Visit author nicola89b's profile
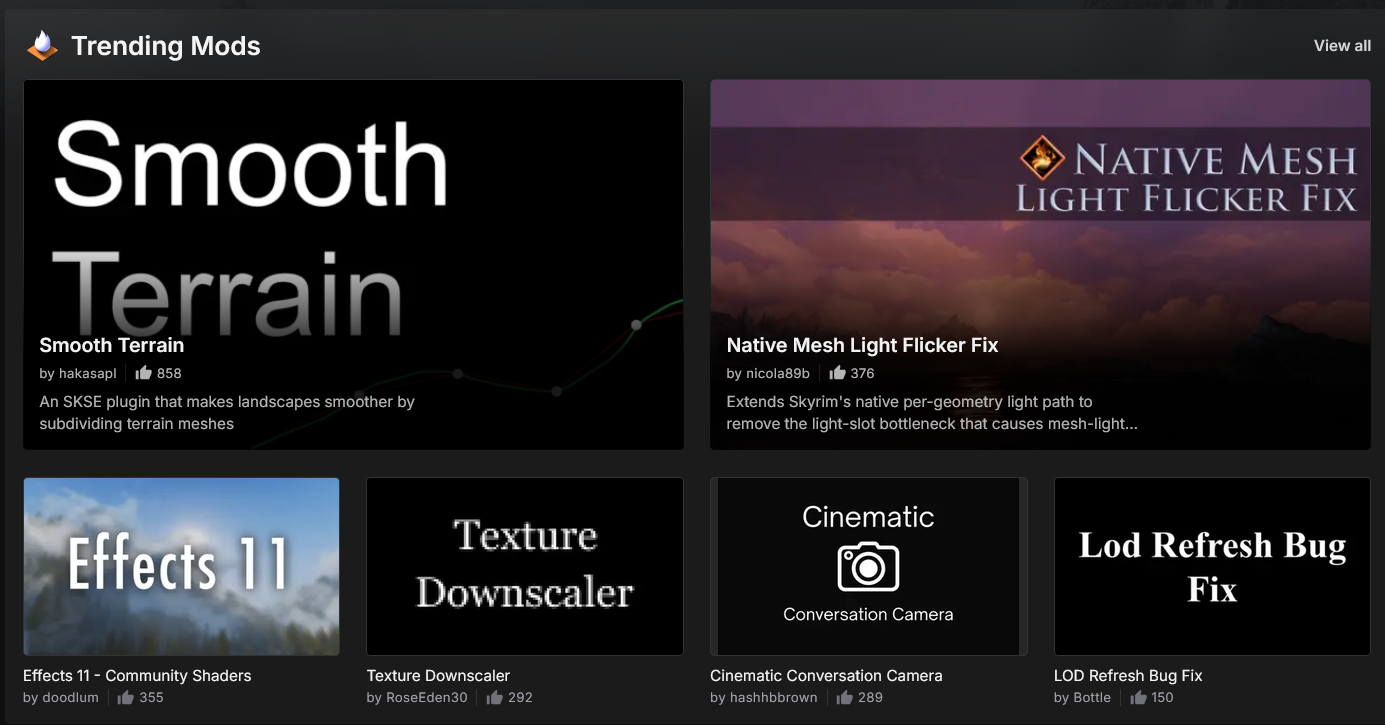1385x725 pixels. coord(778,373)
